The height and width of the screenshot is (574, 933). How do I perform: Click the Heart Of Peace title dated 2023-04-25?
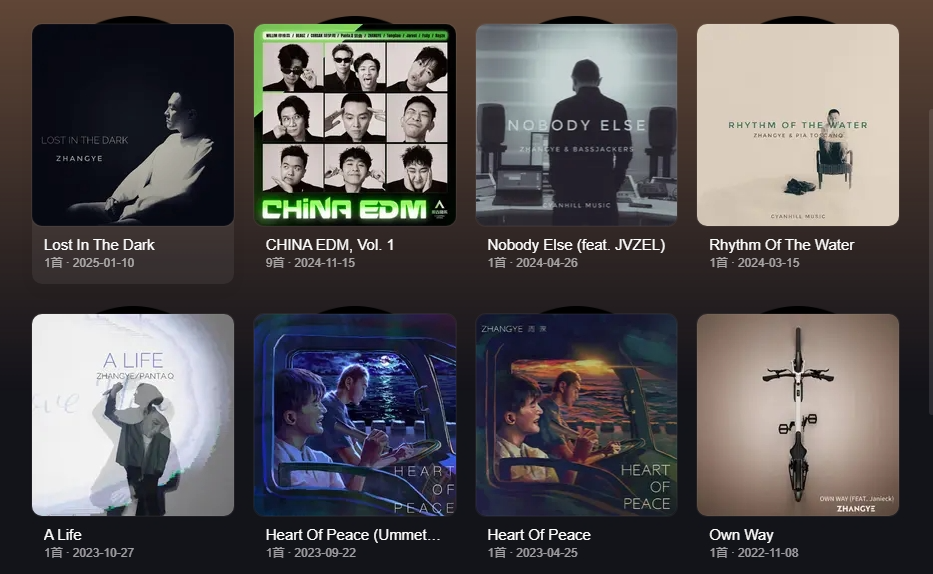[539, 535]
